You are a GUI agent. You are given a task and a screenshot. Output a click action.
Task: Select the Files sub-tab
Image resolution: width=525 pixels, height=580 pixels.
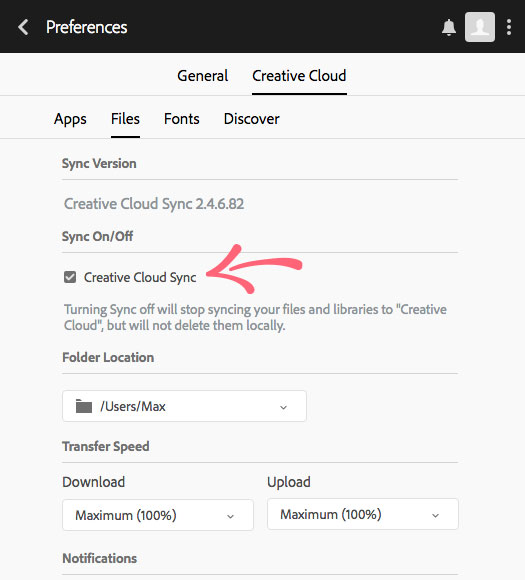pyautogui.click(x=125, y=119)
